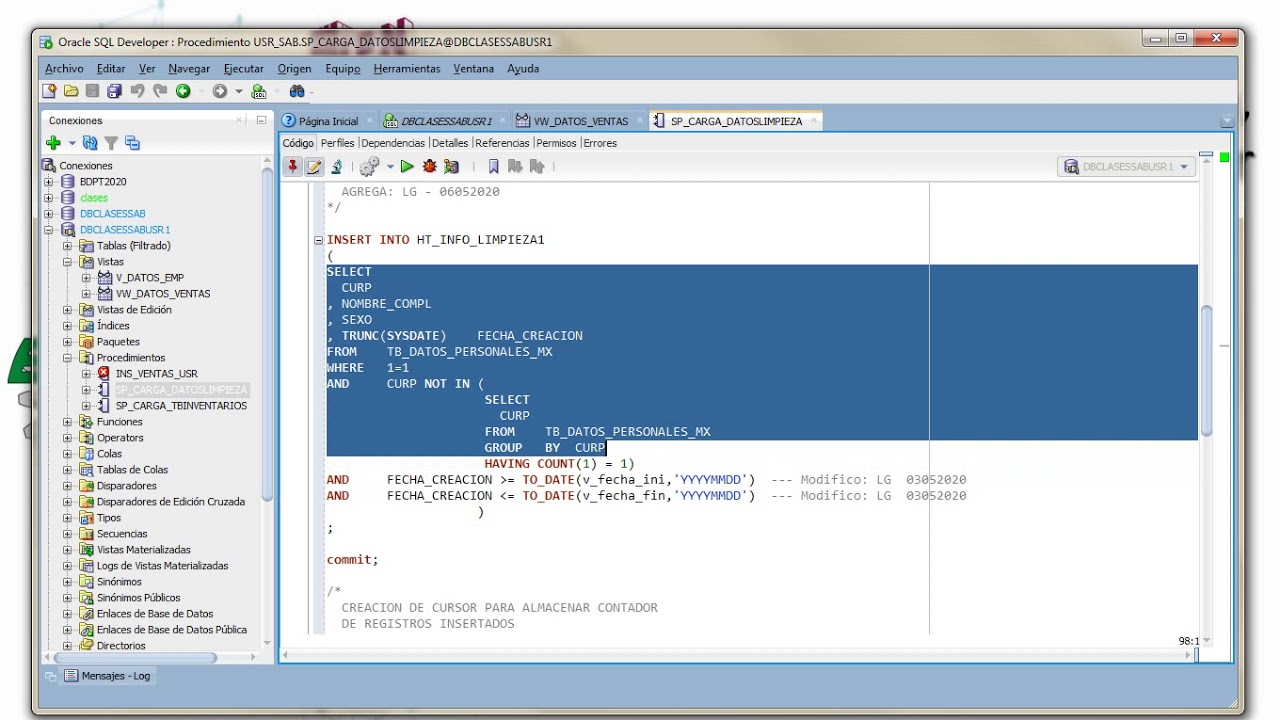Open the Ejecutar menu
This screenshot has width=1280, height=720.
tap(243, 69)
